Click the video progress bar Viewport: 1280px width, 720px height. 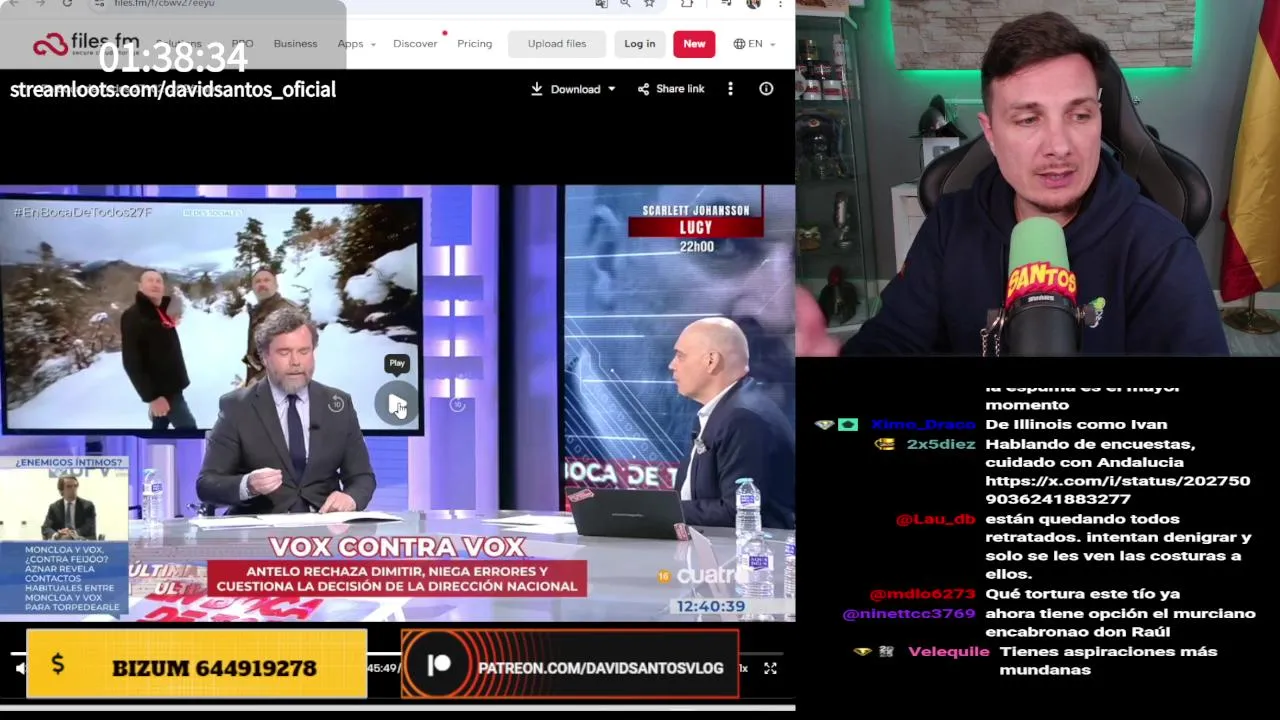(x=397, y=653)
